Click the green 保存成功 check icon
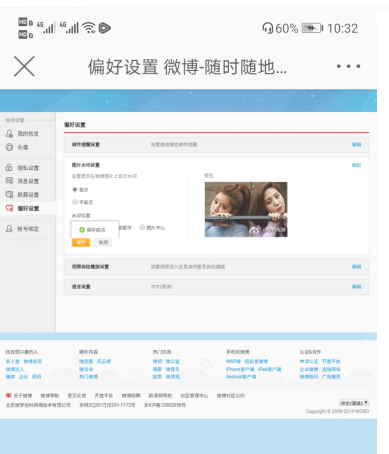Viewport: 389px width, 454px height. pos(82,230)
